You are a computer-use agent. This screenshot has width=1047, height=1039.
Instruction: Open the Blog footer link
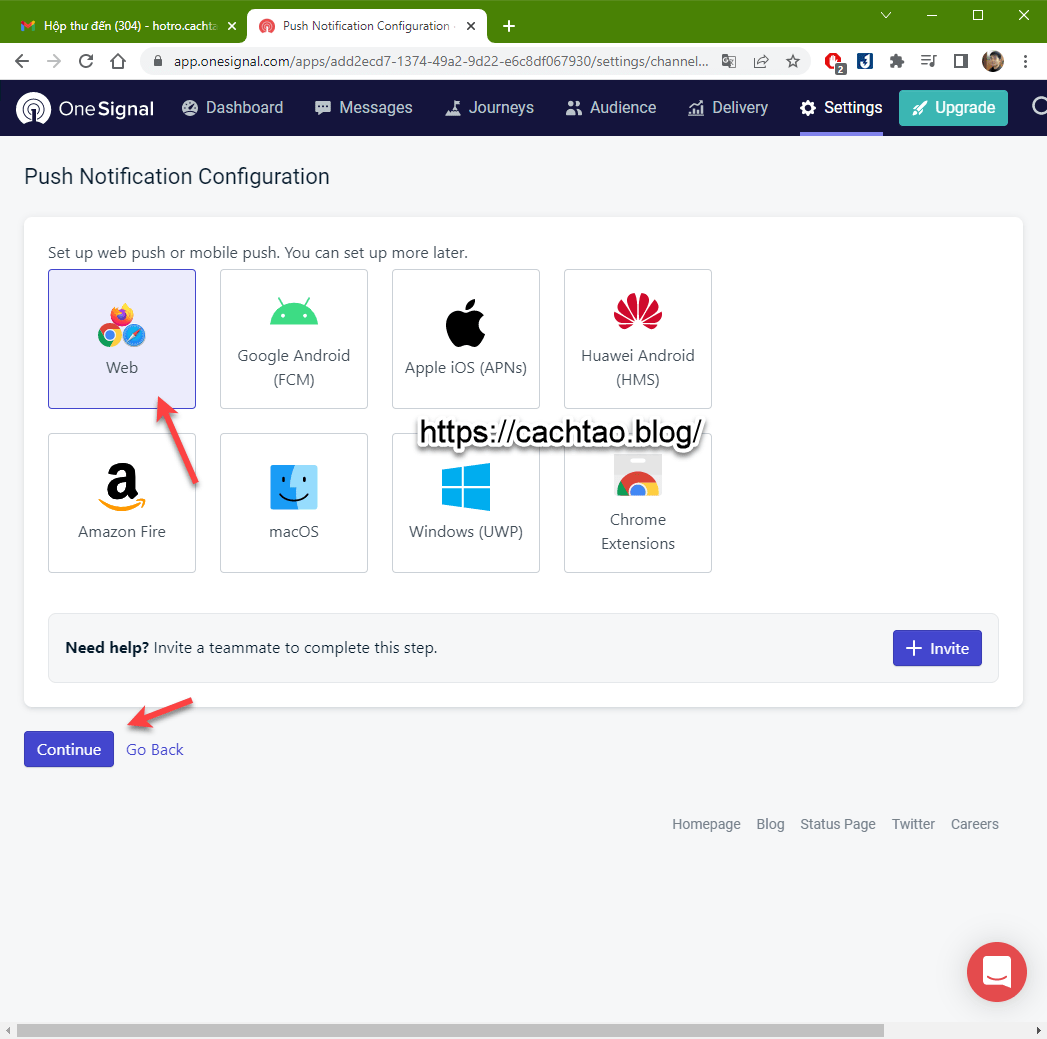(x=770, y=824)
